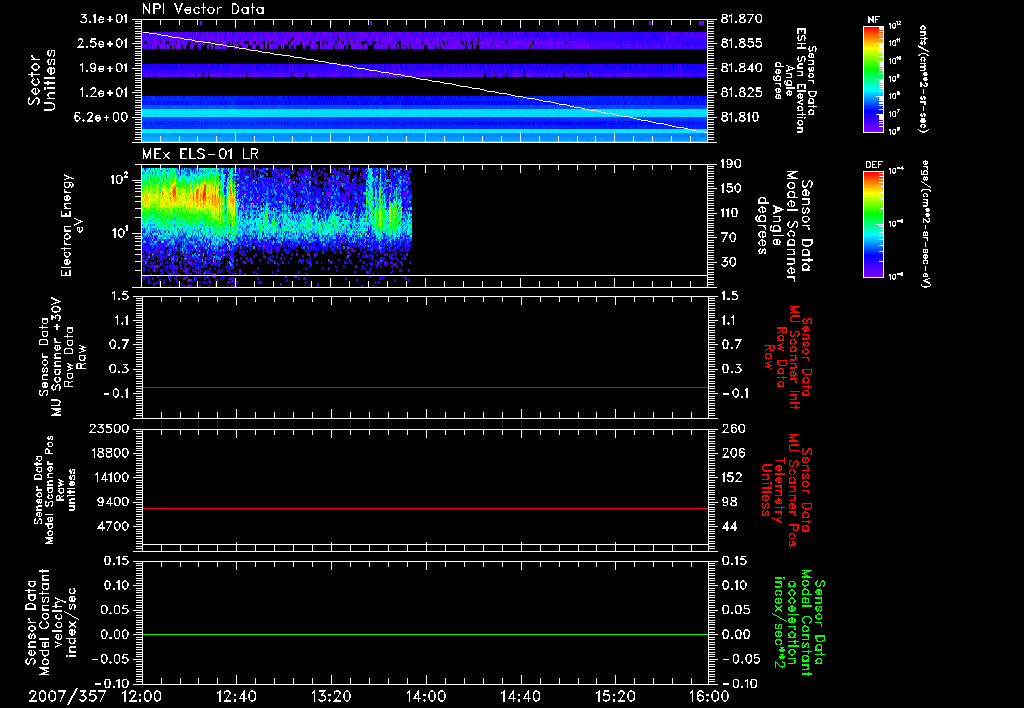The image size is (1024, 708).
Task: Select the 16:00 end time label
Action: click(708, 696)
